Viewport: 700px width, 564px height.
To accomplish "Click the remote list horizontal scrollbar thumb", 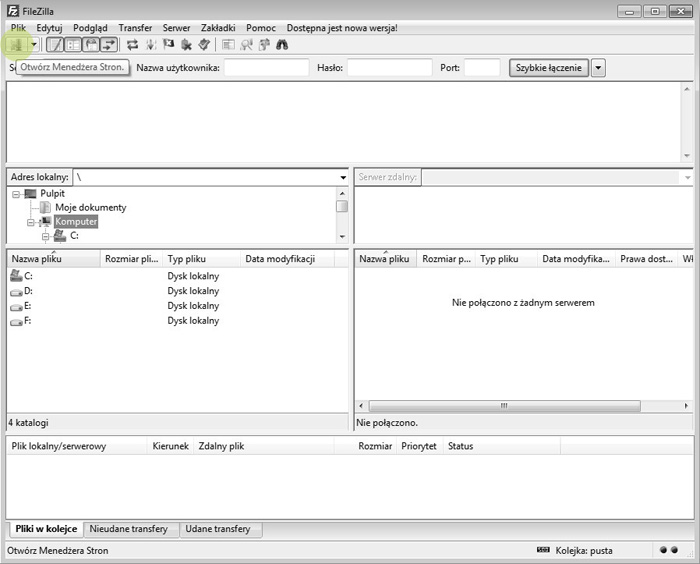I will 504,406.
